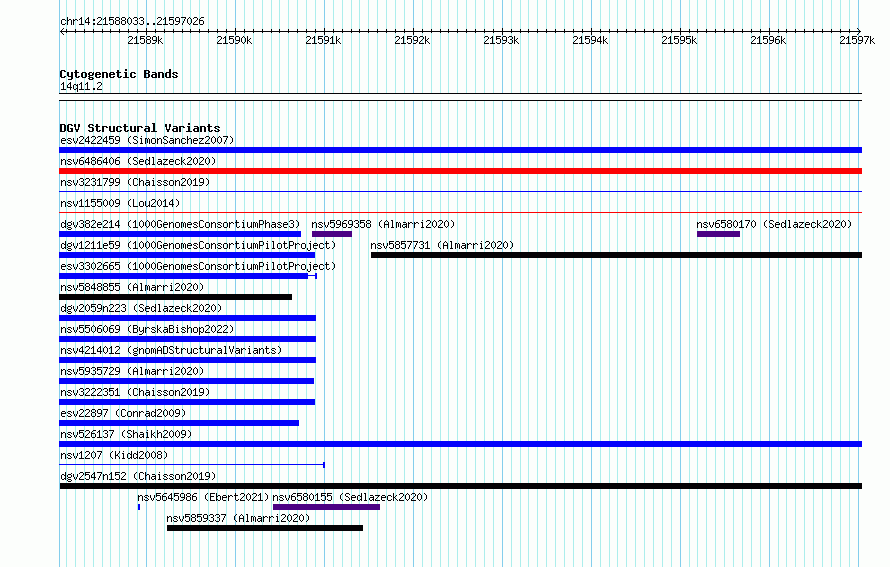Click nsv6580170 (Sedlazeck2020) label
This screenshot has height=567, width=890.
pyautogui.click(x=774, y=224)
